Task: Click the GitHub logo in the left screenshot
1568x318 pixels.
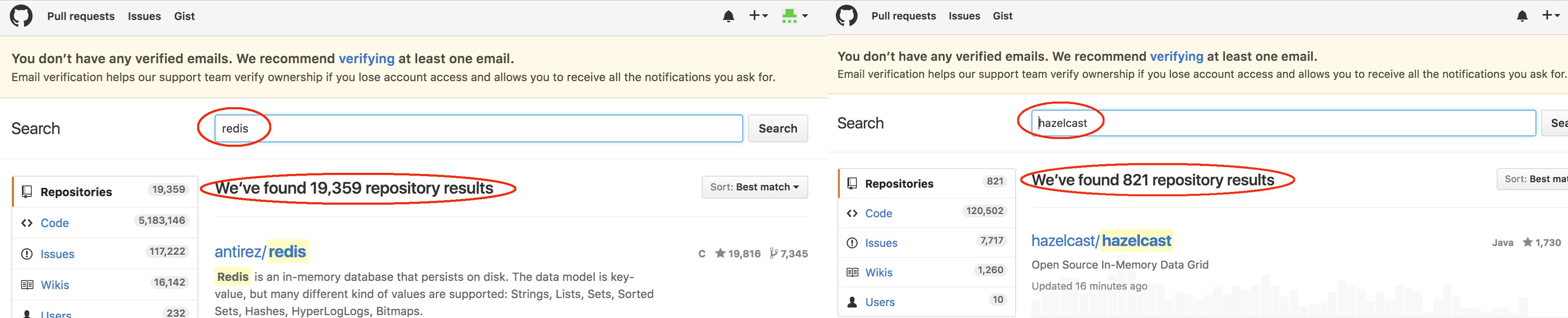Action: click(21, 16)
